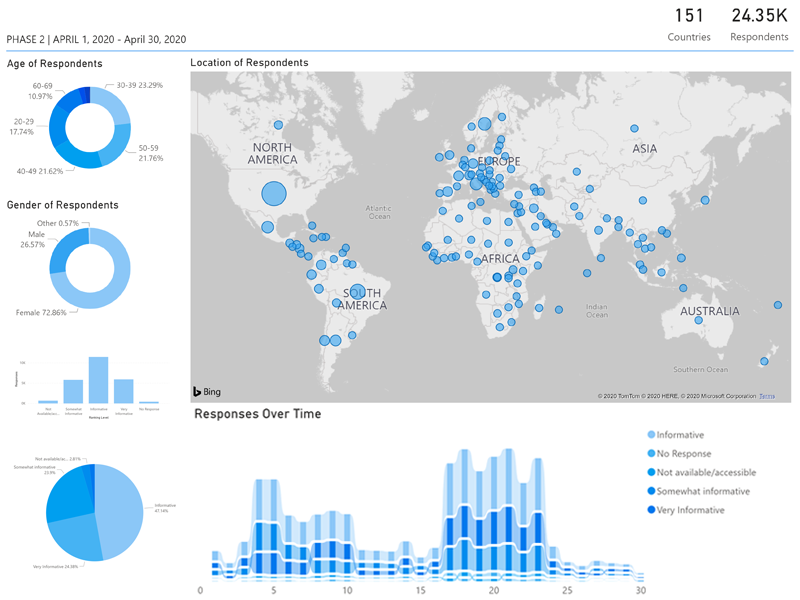Click the 'ASIA' map label
Viewport: 800px width, 600px height.
pos(645,149)
